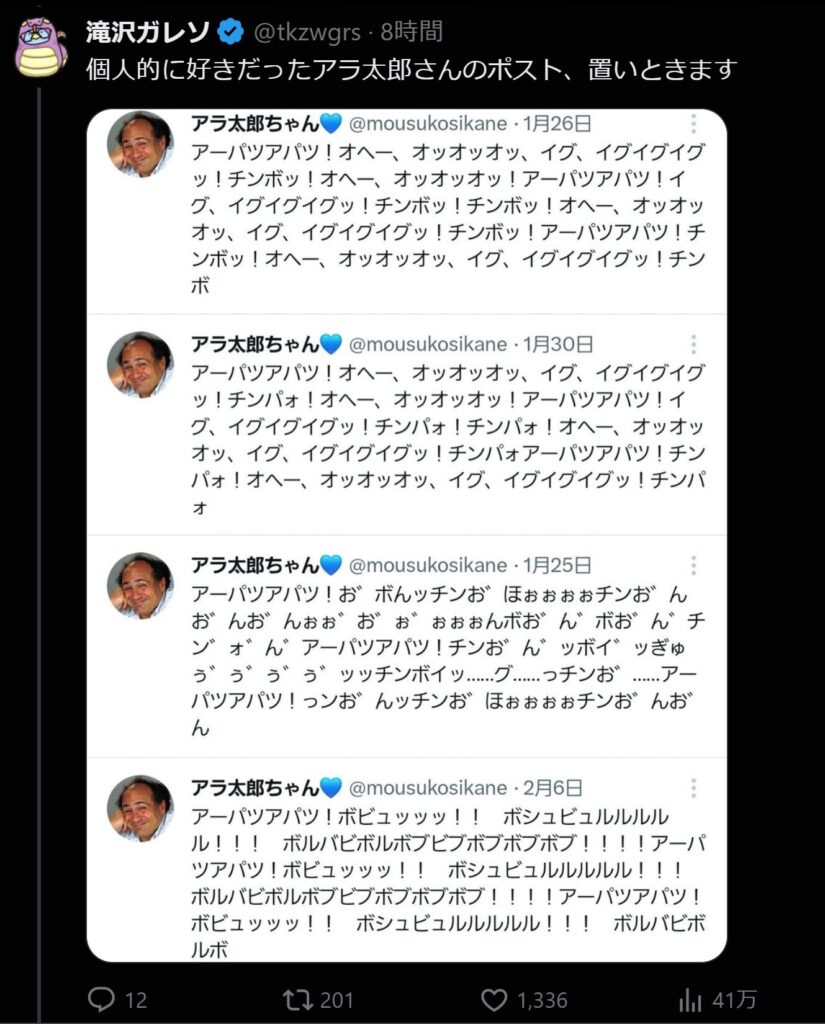Click the 8時間 timestamp of the post
This screenshot has height=1024, width=825.
(412, 31)
